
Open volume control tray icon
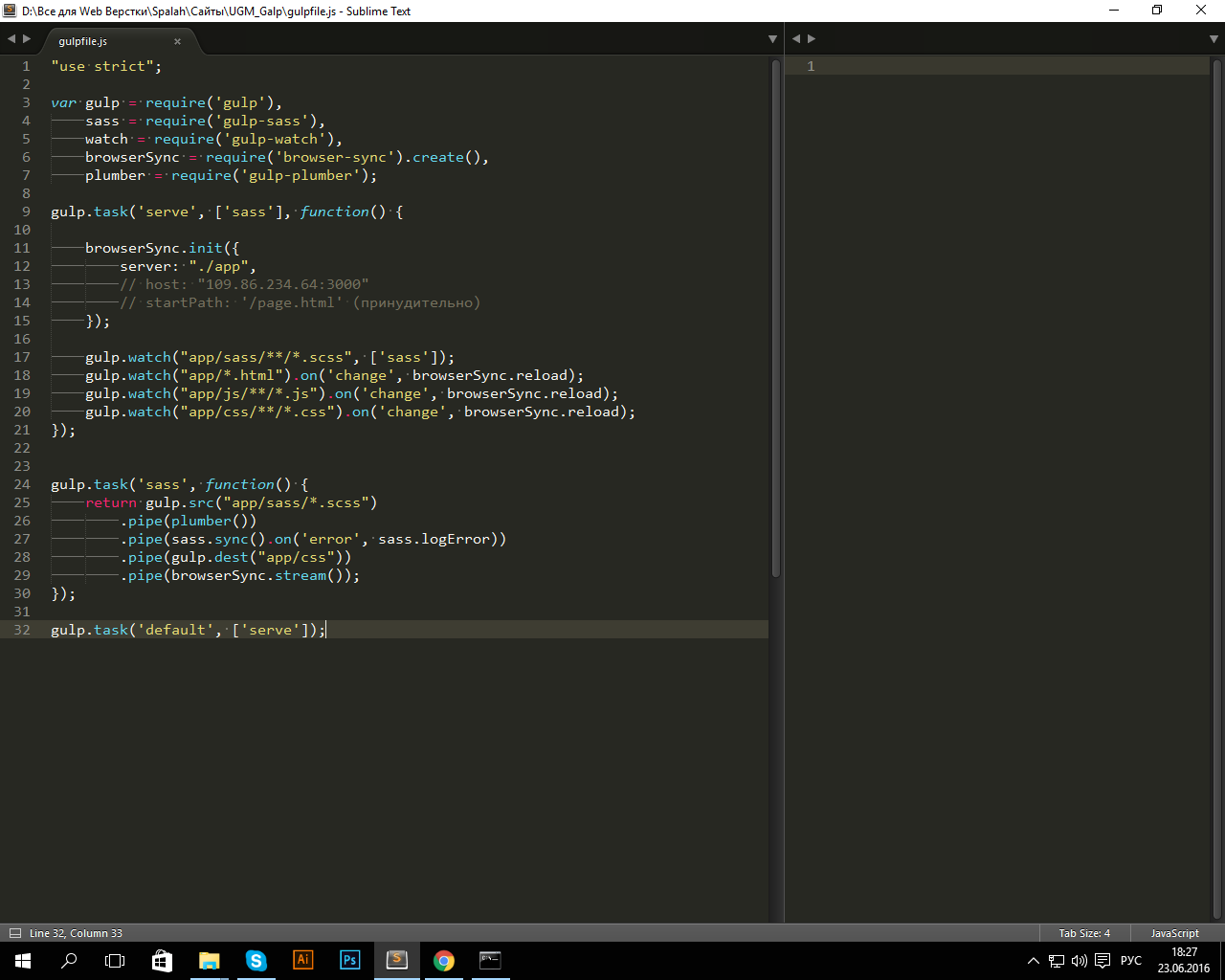pyautogui.click(x=1079, y=961)
